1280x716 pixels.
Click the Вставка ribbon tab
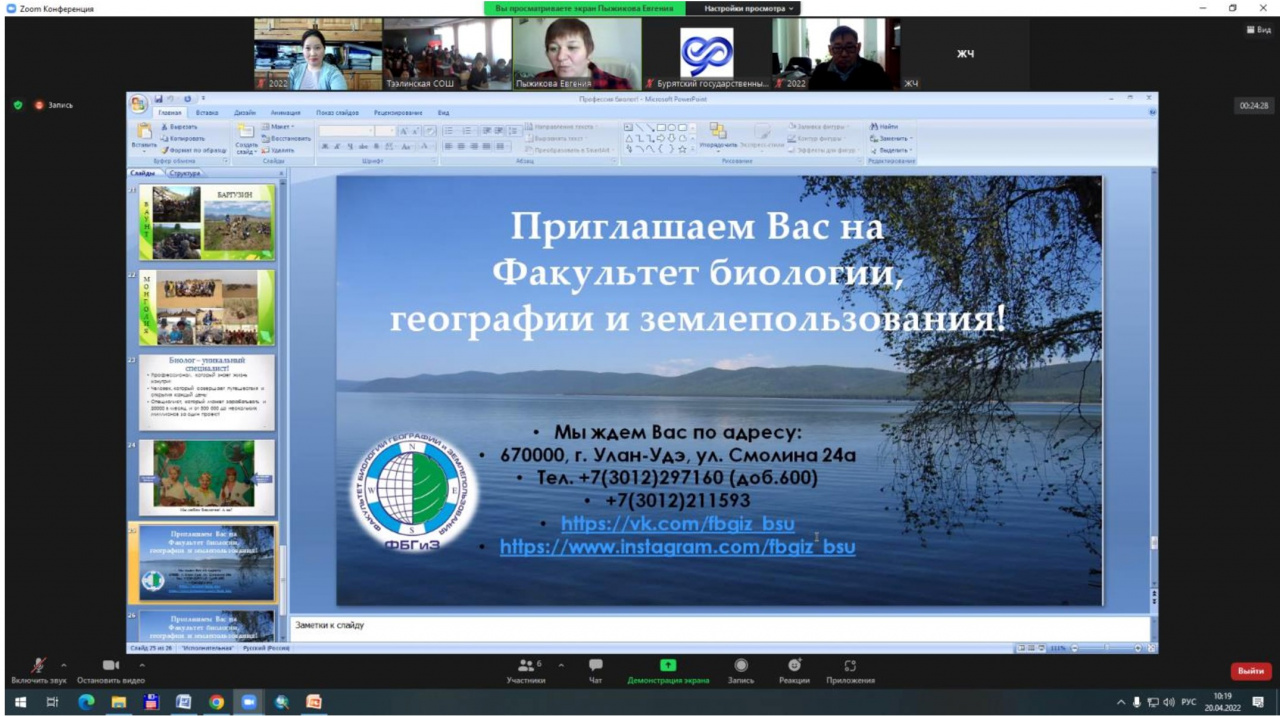click(207, 113)
